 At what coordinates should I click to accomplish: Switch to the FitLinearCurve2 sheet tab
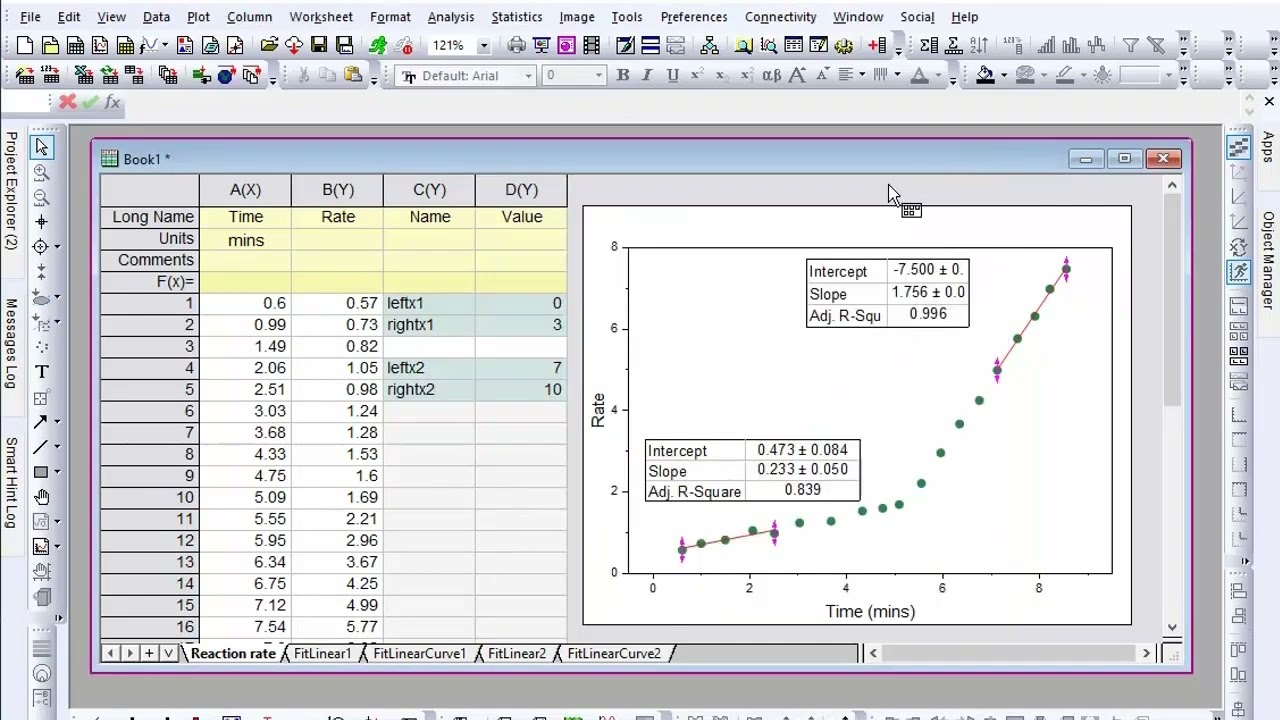[614, 653]
